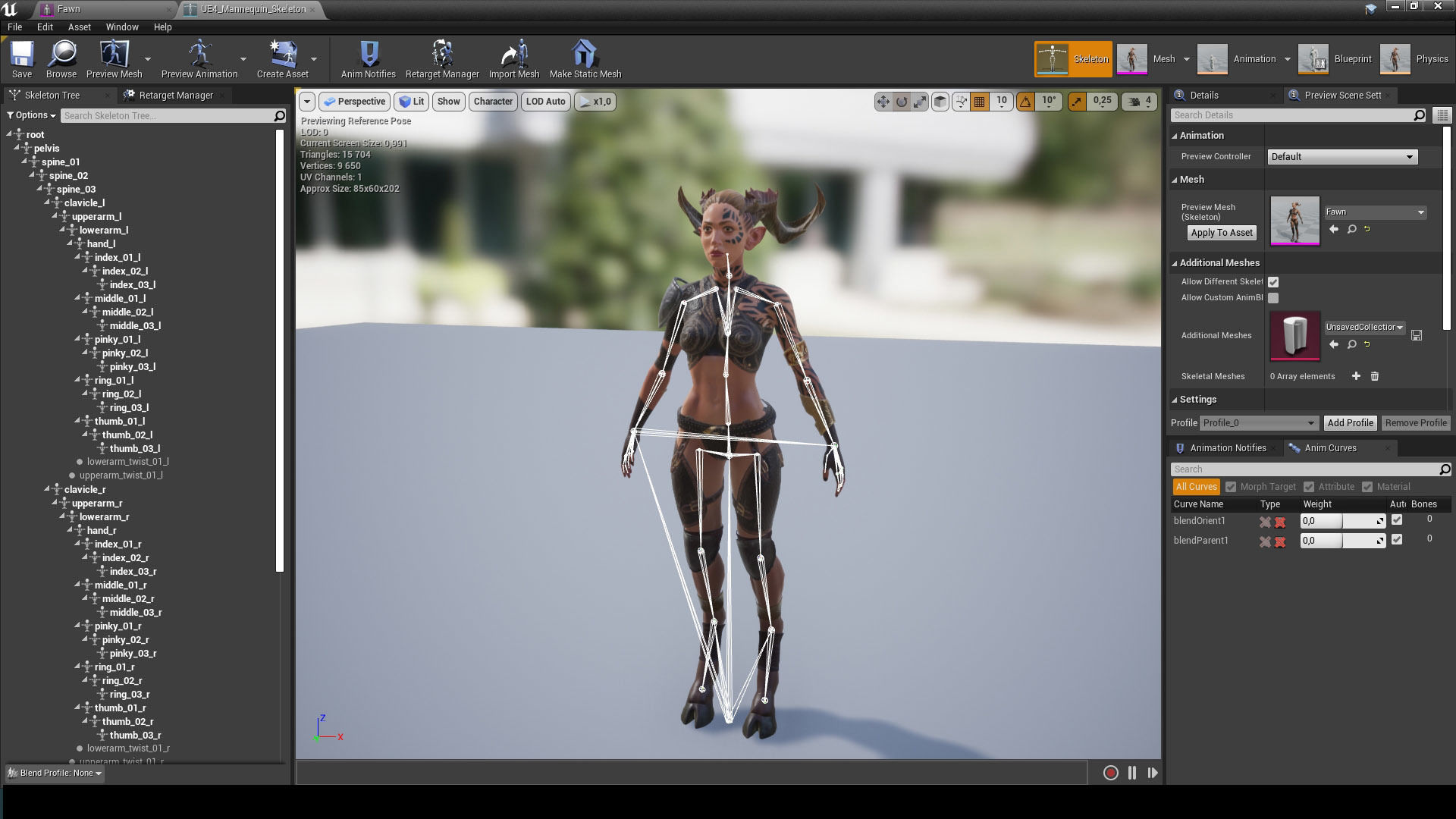Click the trash icon for Skeletal Meshes

(1375, 376)
